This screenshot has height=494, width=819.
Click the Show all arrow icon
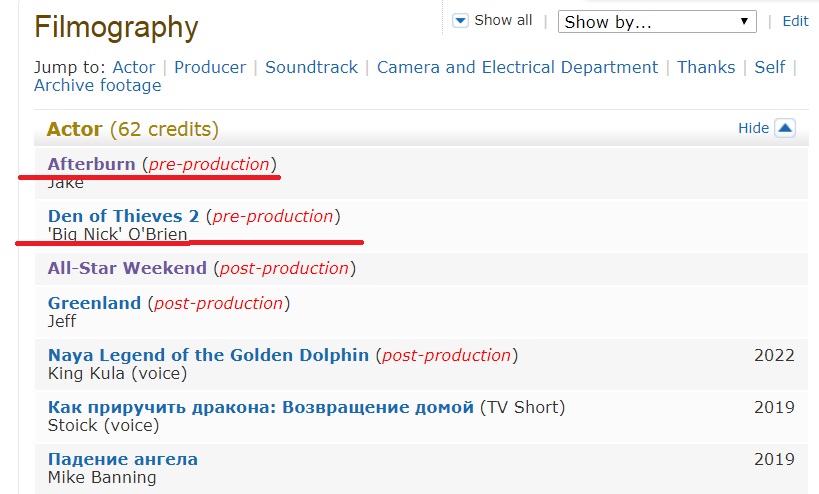tap(460, 20)
